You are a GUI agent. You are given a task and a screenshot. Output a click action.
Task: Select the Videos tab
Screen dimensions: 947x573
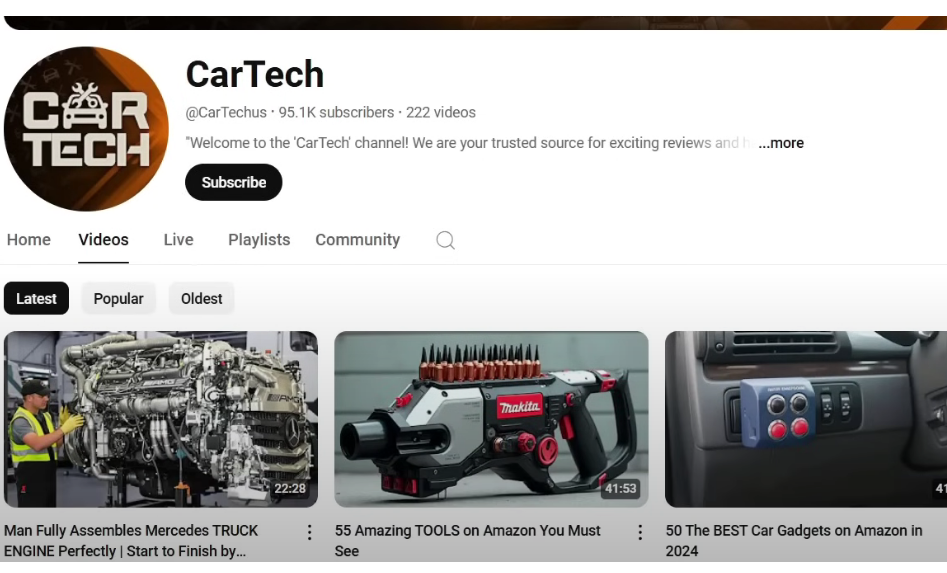[104, 240]
